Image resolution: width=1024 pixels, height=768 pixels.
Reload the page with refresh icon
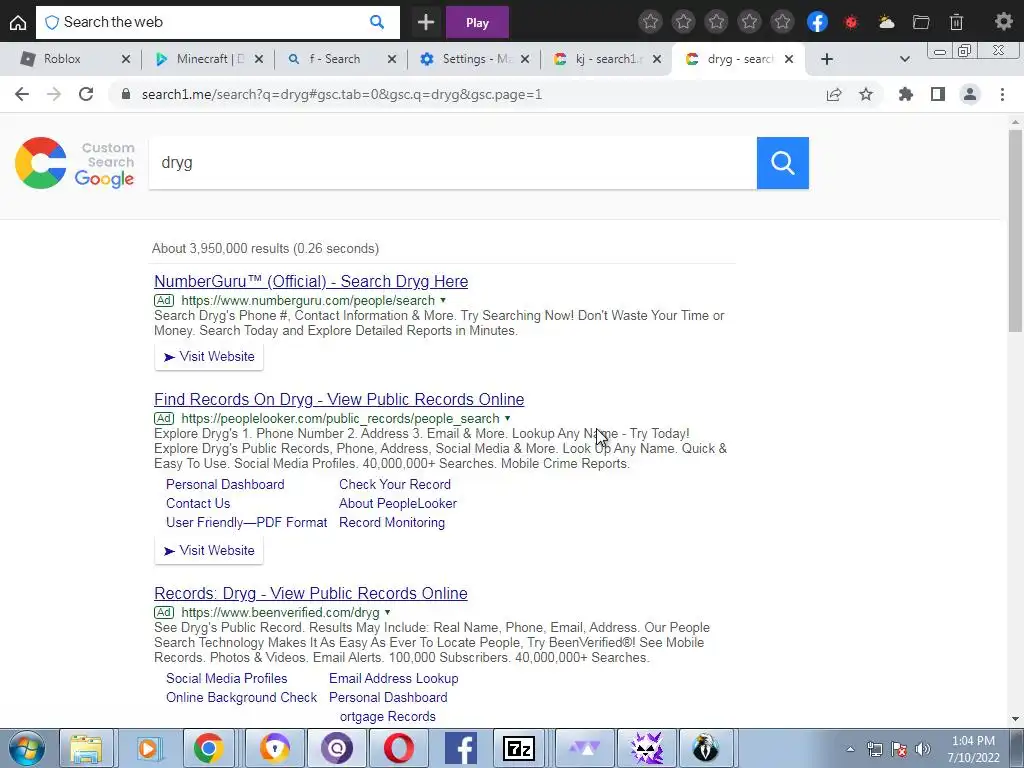[x=86, y=94]
